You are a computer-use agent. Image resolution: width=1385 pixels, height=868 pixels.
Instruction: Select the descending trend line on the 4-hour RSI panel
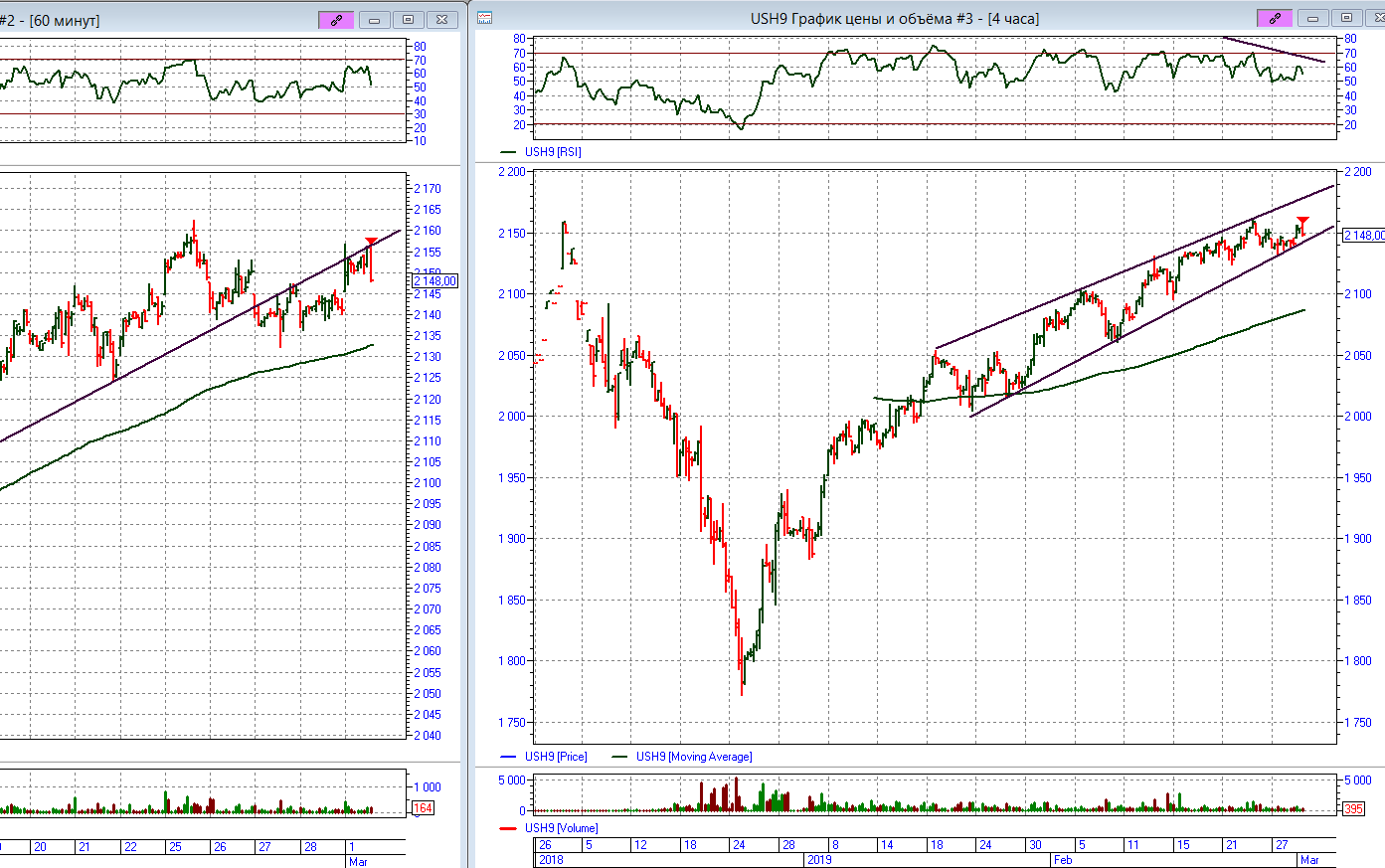tap(1273, 50)
